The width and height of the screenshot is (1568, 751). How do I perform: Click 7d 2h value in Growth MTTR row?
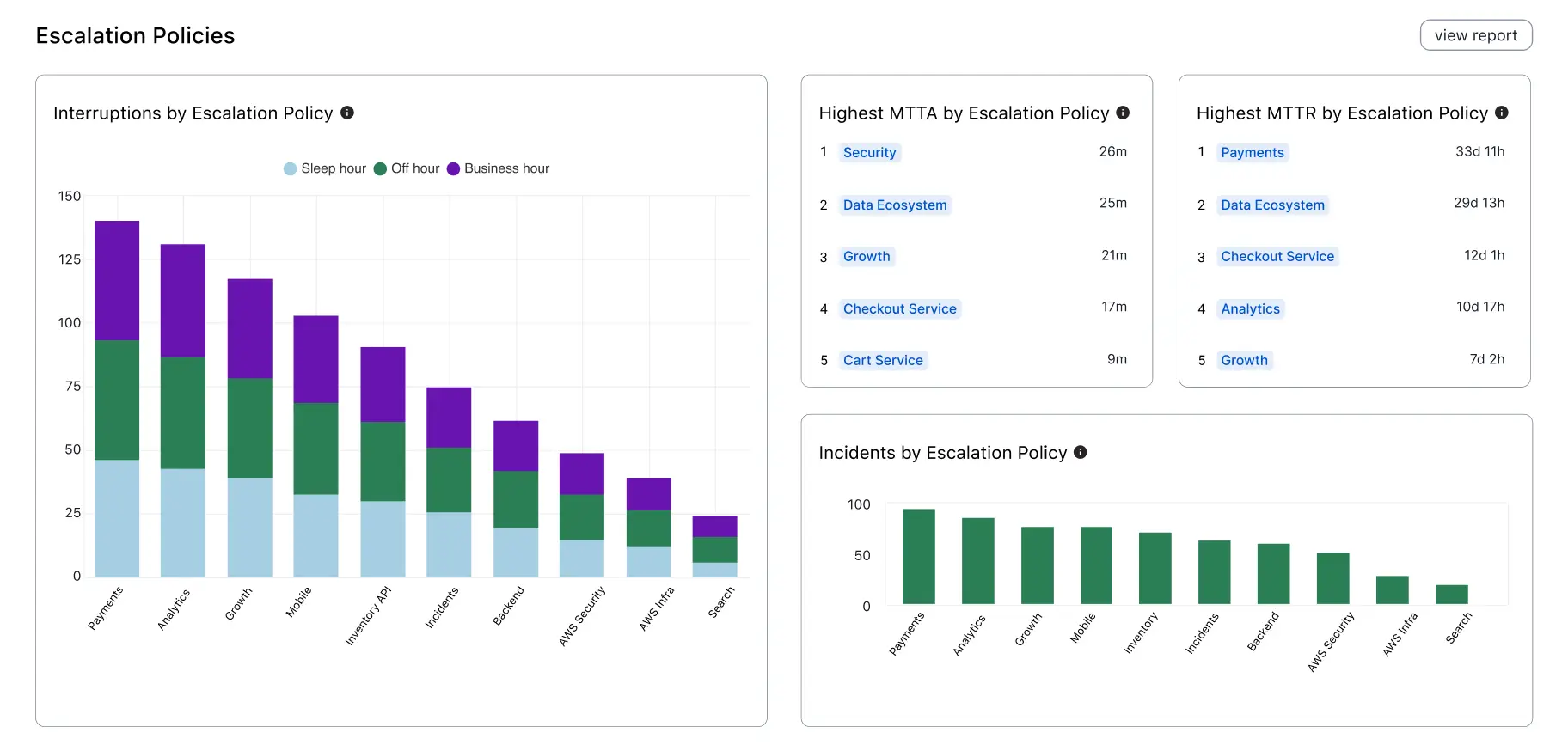(1487, 359)
